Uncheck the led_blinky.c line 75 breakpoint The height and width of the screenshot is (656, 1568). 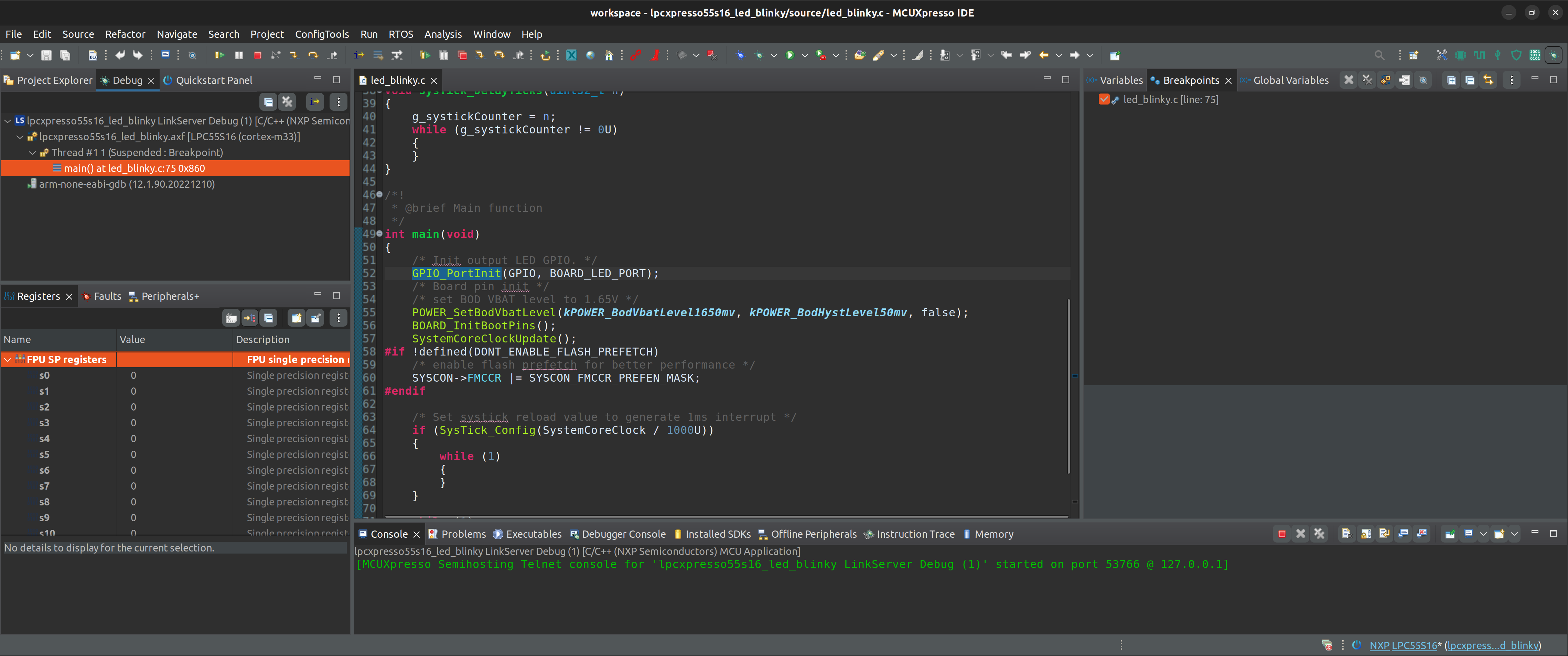click(x=1104, y=99)
